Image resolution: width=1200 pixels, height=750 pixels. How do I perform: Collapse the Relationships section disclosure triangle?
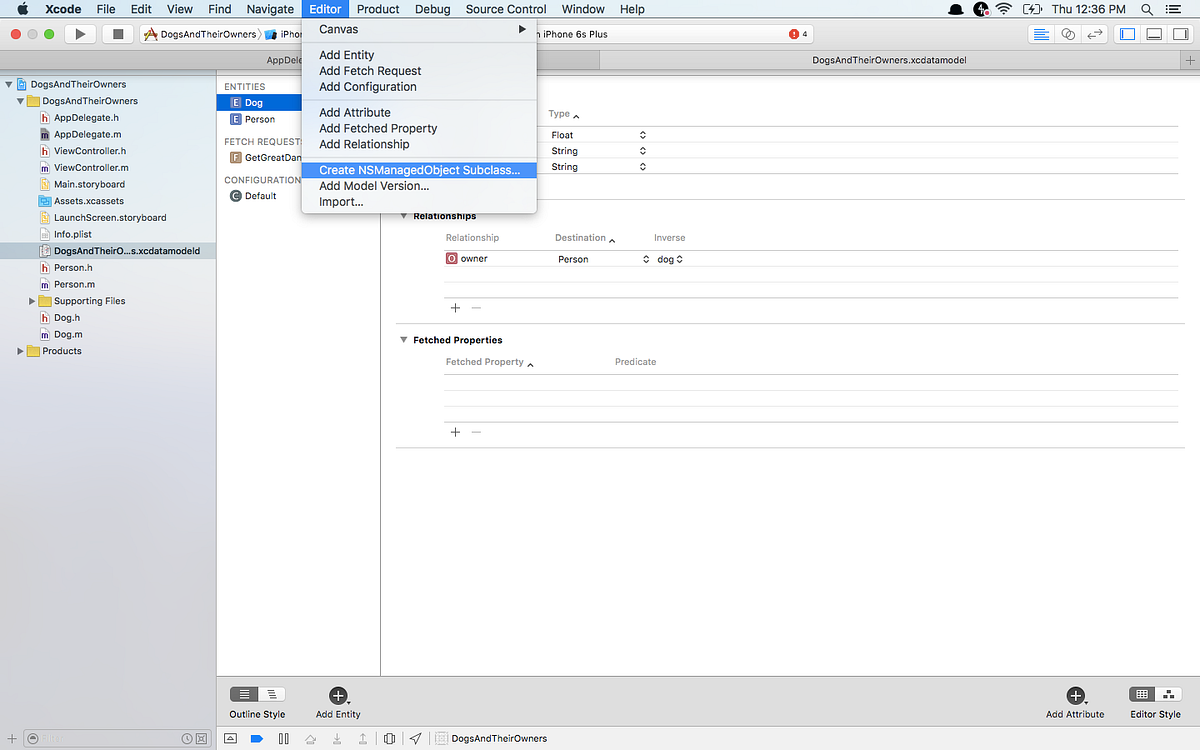(x=403, y=216)
